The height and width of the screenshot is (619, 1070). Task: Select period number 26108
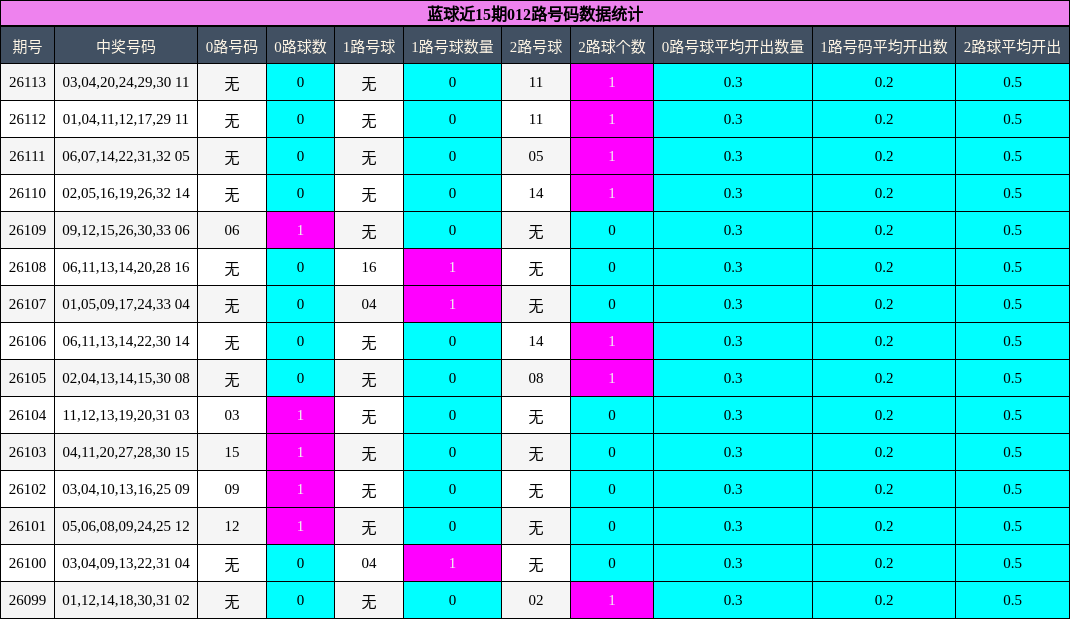tap(27, 267)
